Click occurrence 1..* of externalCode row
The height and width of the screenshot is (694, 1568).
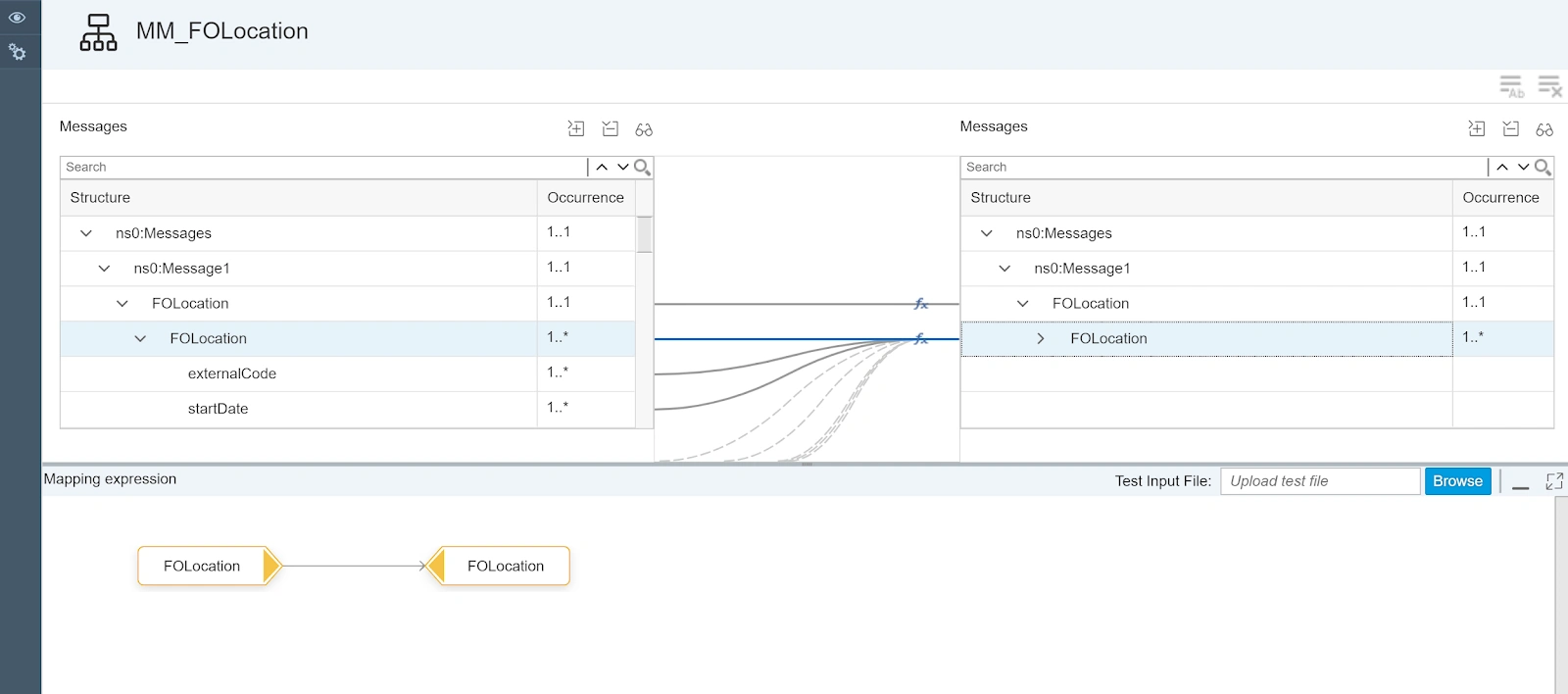click(x=558, y=372)
